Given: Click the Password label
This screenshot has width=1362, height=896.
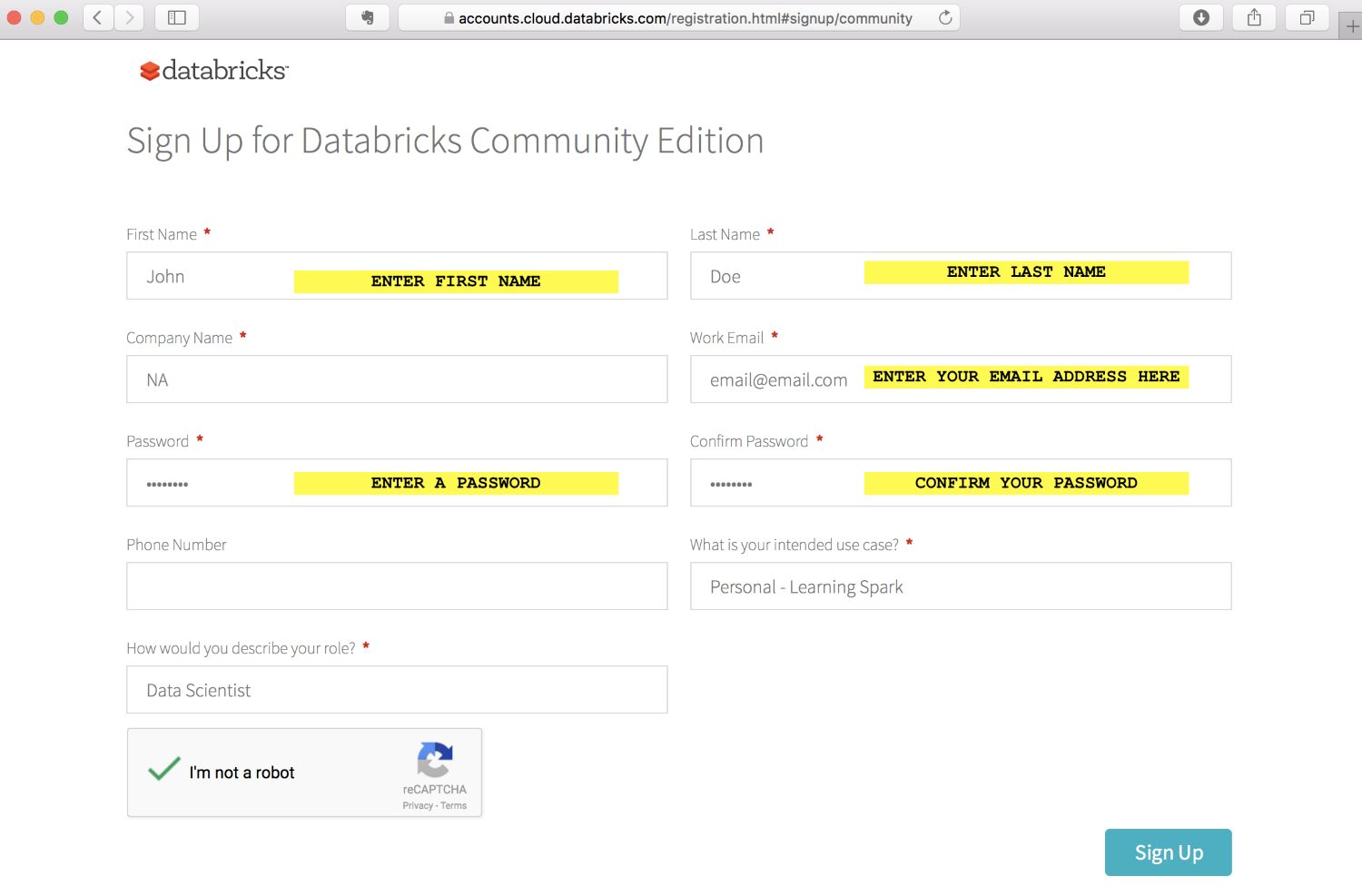Looking at the screenshot, I should (x=157, y=441).
